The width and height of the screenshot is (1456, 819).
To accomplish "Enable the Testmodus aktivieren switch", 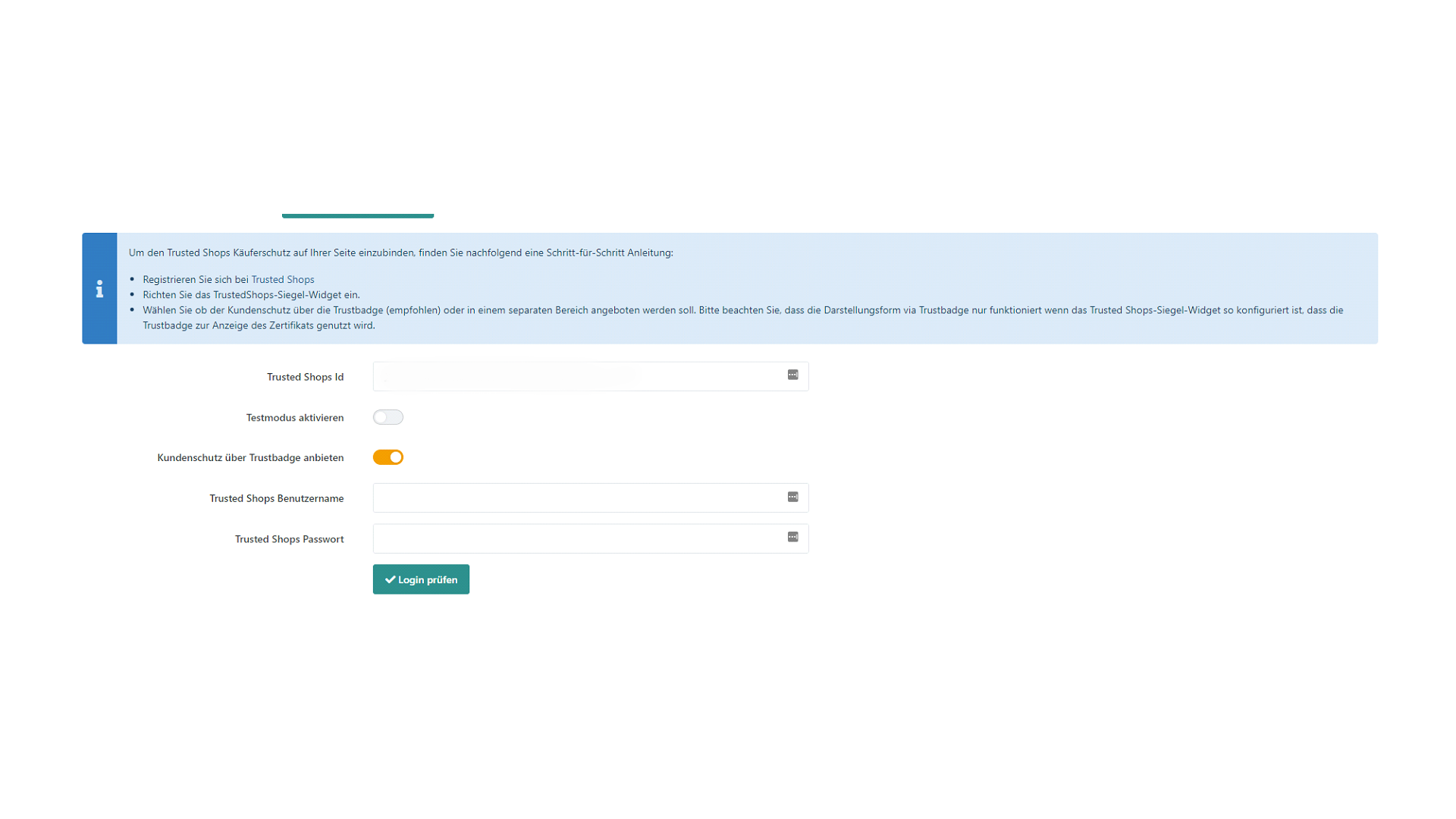I will pyautogui.click(x=388, y=417).
